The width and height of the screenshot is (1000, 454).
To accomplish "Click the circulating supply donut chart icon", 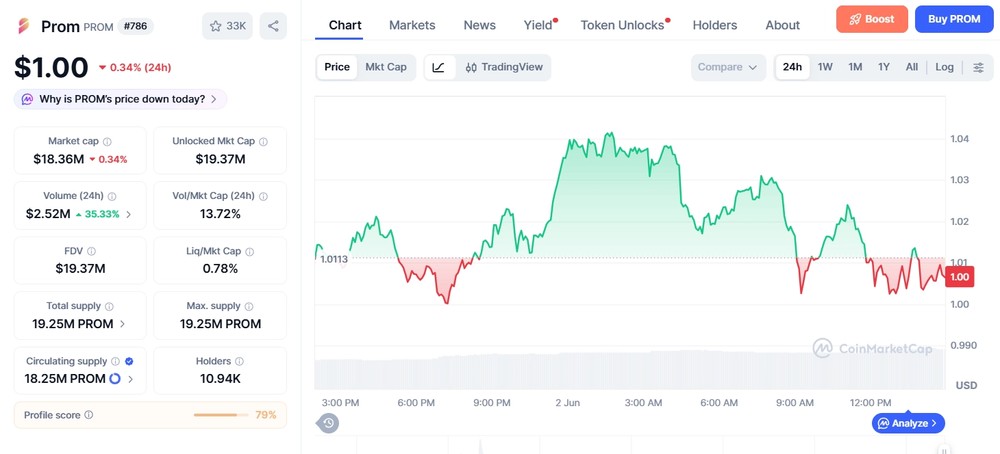I will 115,379.
